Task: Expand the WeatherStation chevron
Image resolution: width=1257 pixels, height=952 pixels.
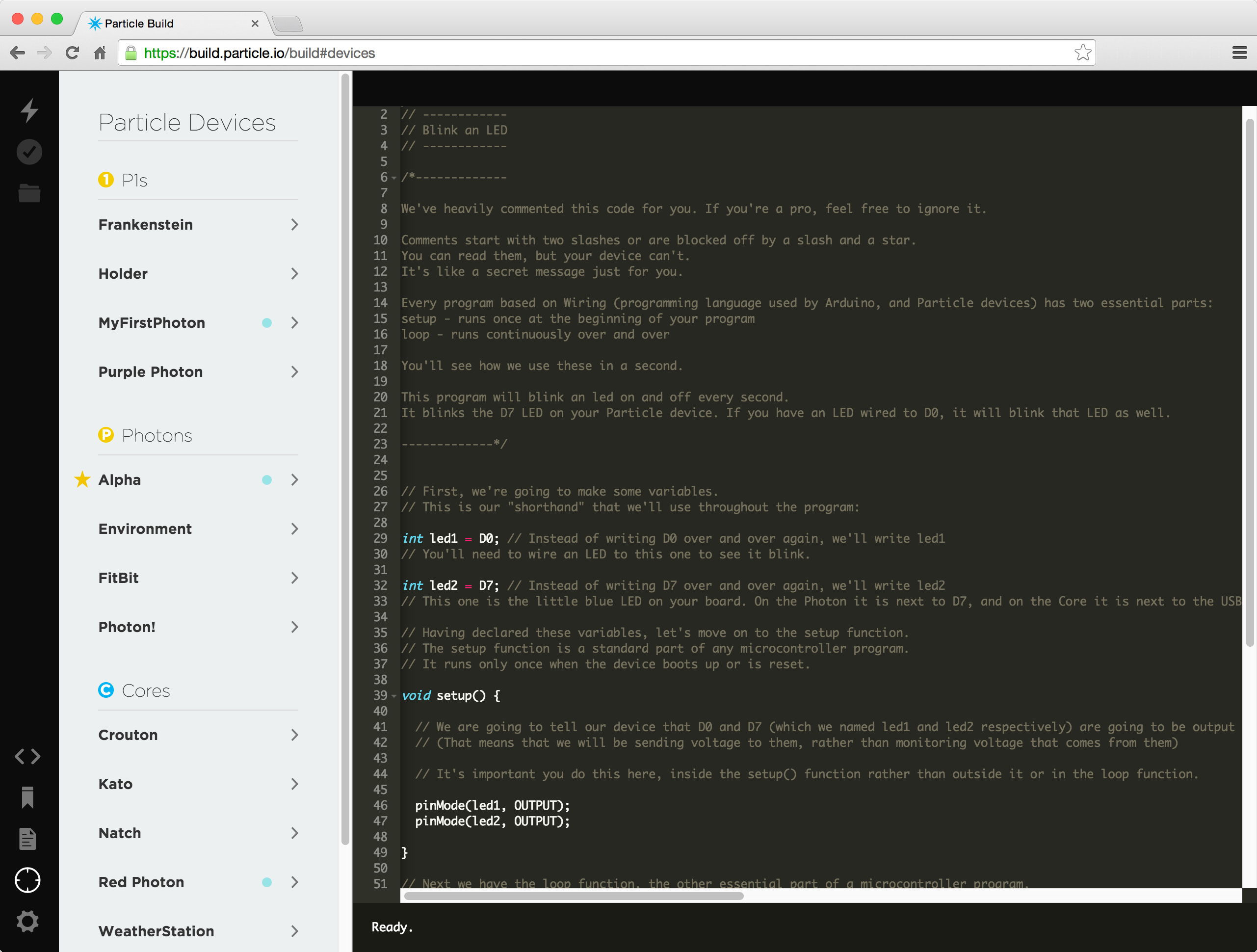Action: click(x=294, y=931)
